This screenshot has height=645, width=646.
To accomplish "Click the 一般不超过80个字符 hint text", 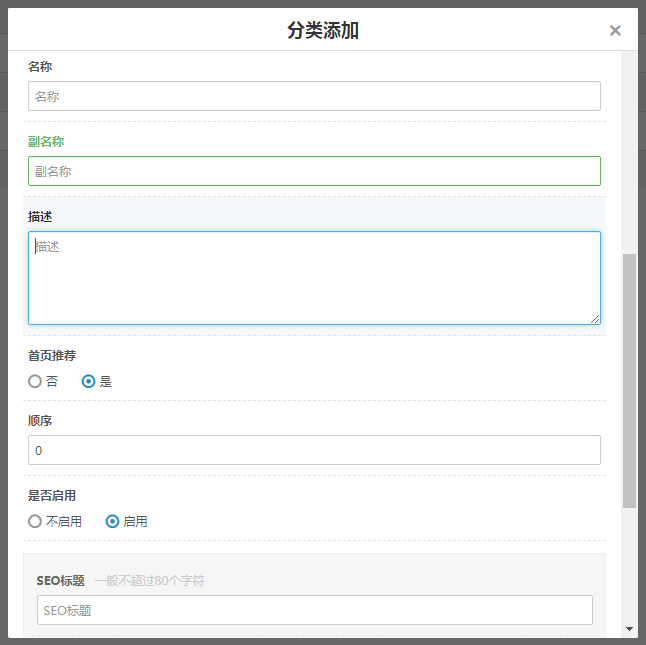I will click(150, 581).
